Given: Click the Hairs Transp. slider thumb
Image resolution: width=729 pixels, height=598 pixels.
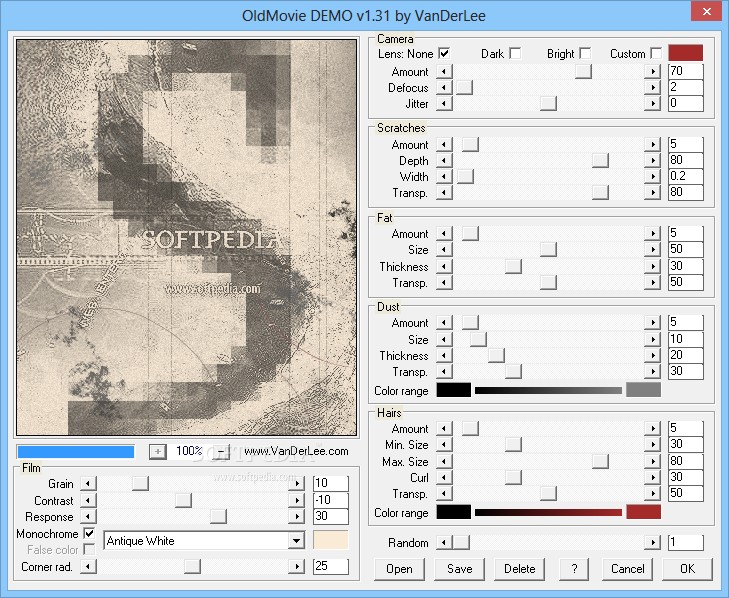Looking at the screenshot, I should pos(548,494).
